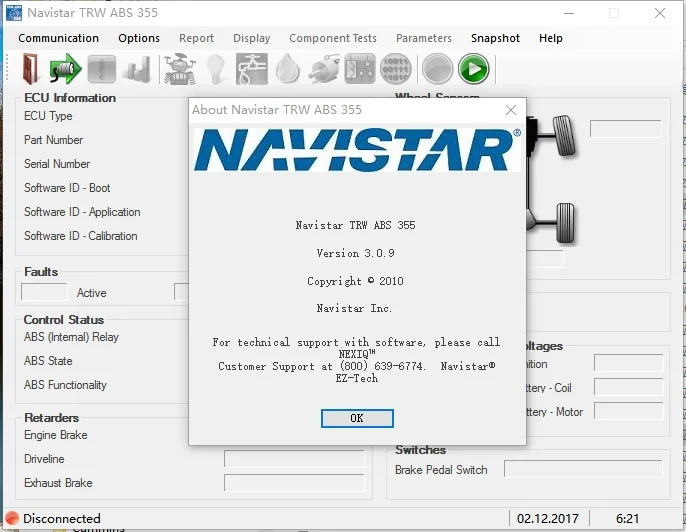Image resolution: width=686 pixels, height=532 pixels.
Task: Open the Options menu
Action: (x=139, y=38)
